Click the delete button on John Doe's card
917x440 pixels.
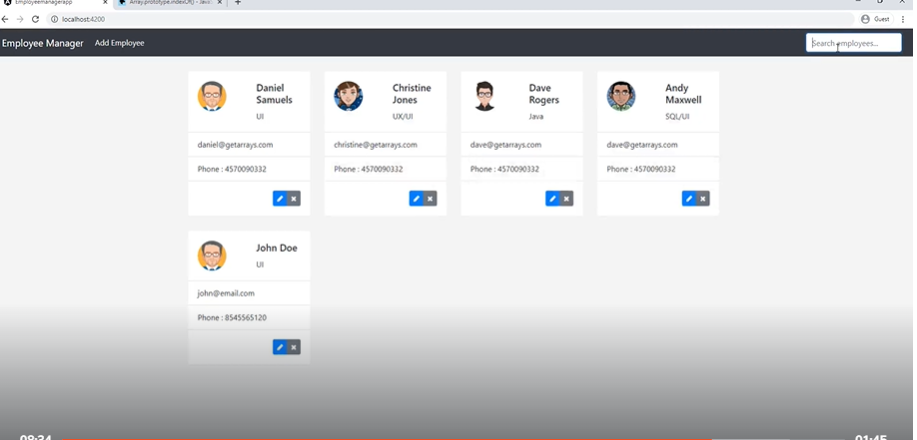pos(294,347)
